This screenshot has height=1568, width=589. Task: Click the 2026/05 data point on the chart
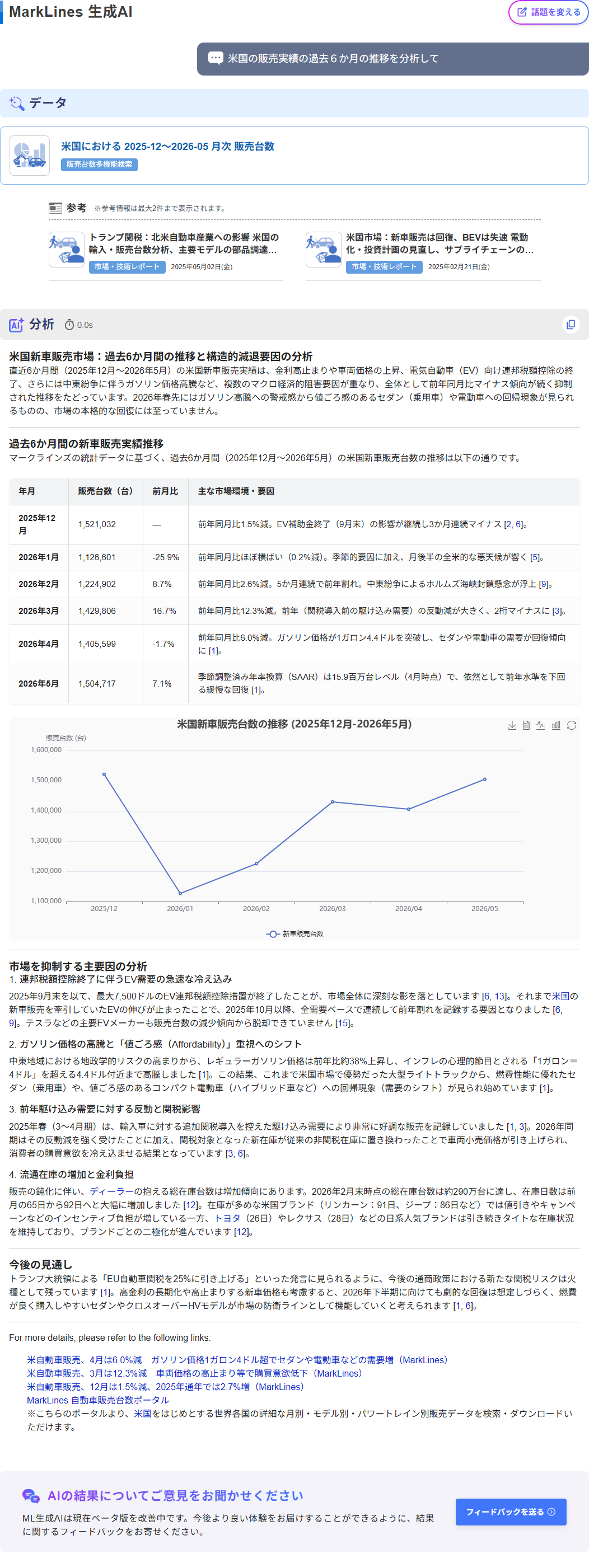pos(485,779)
